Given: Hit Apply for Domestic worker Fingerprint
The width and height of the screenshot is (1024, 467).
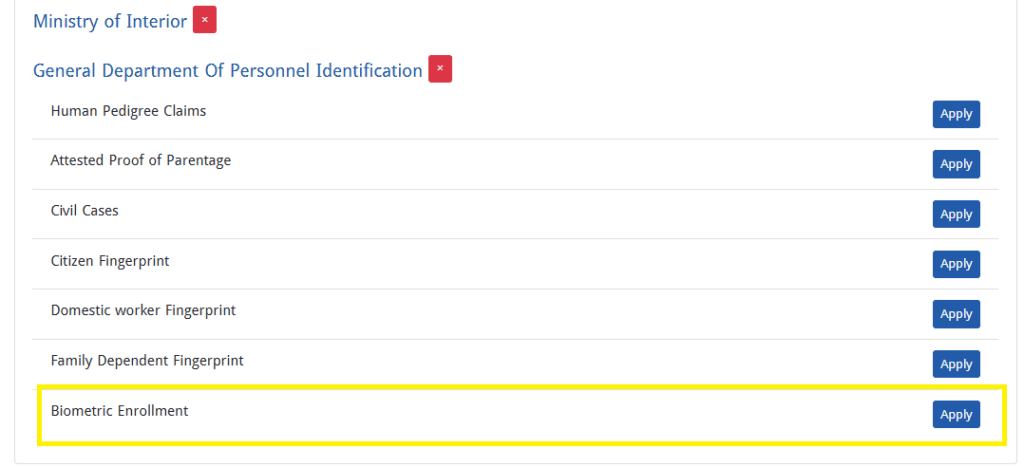Looking at the screenshot, I should coord(955,314).
